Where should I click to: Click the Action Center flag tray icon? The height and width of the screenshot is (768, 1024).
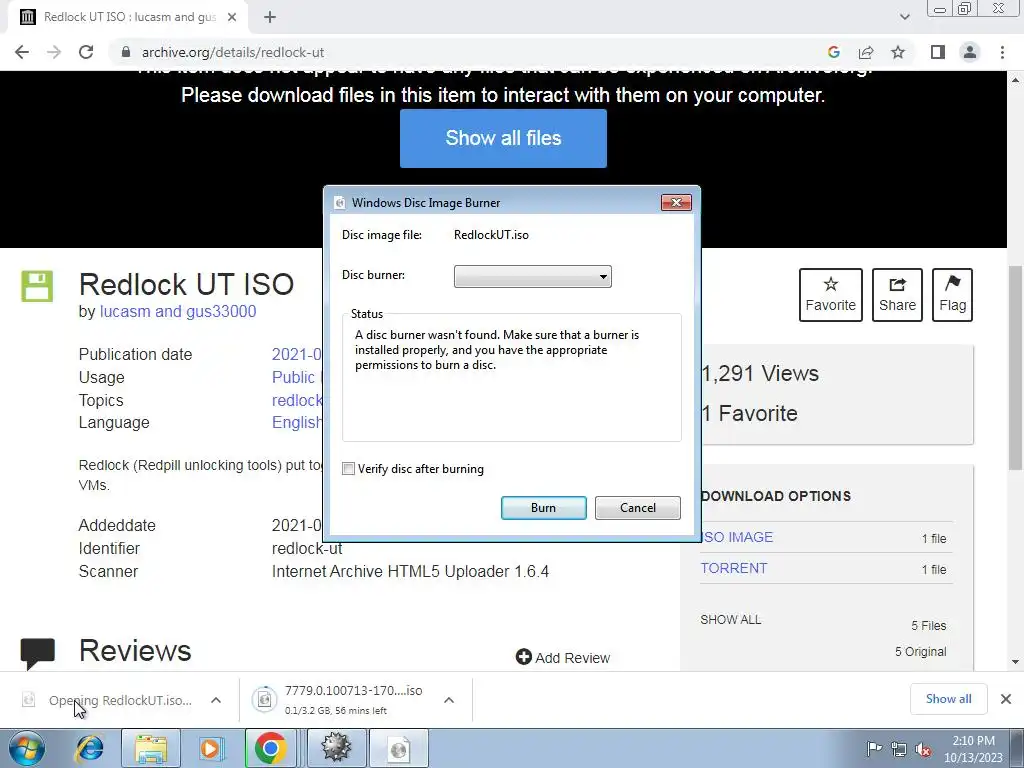873,748
